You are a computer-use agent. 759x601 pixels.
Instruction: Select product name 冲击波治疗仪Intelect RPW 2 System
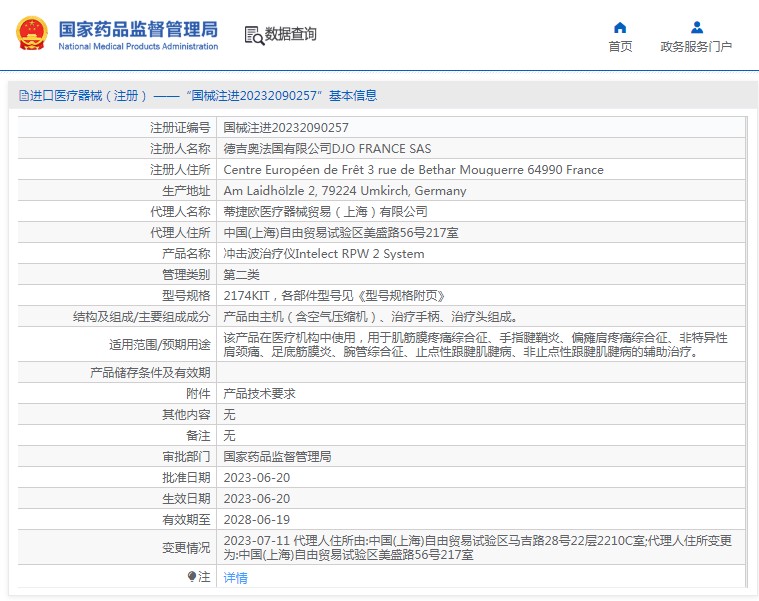coord(324,254)
